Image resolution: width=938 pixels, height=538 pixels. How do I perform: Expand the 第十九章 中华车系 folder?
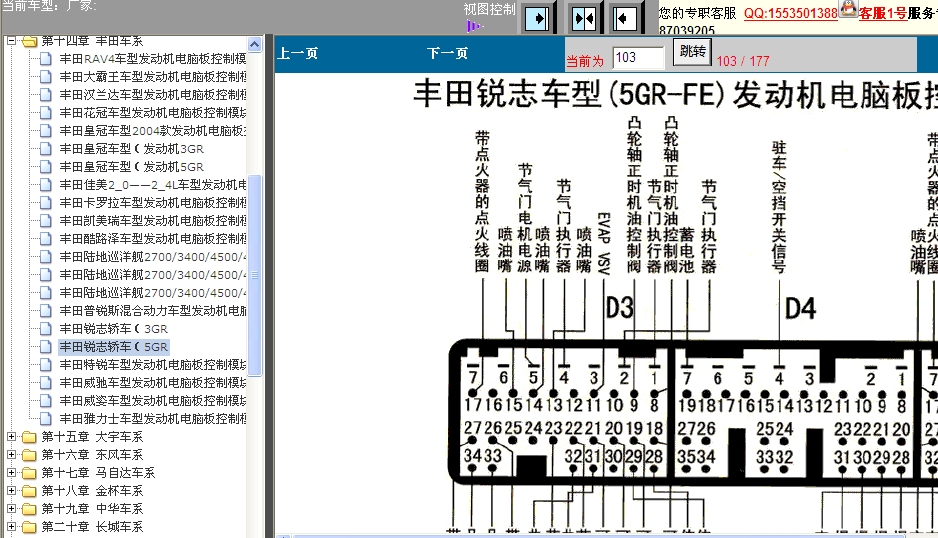pyautogui.click(x=11, y=509)
